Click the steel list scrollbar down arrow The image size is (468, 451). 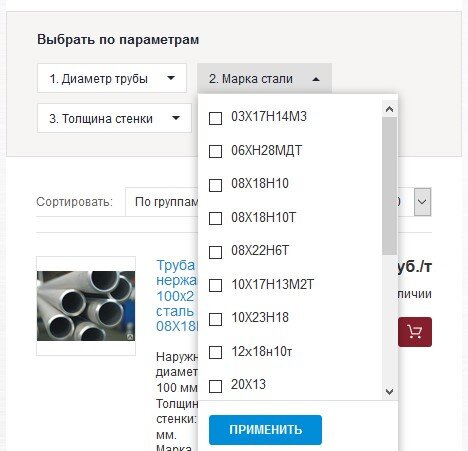[x=389, y=391]
